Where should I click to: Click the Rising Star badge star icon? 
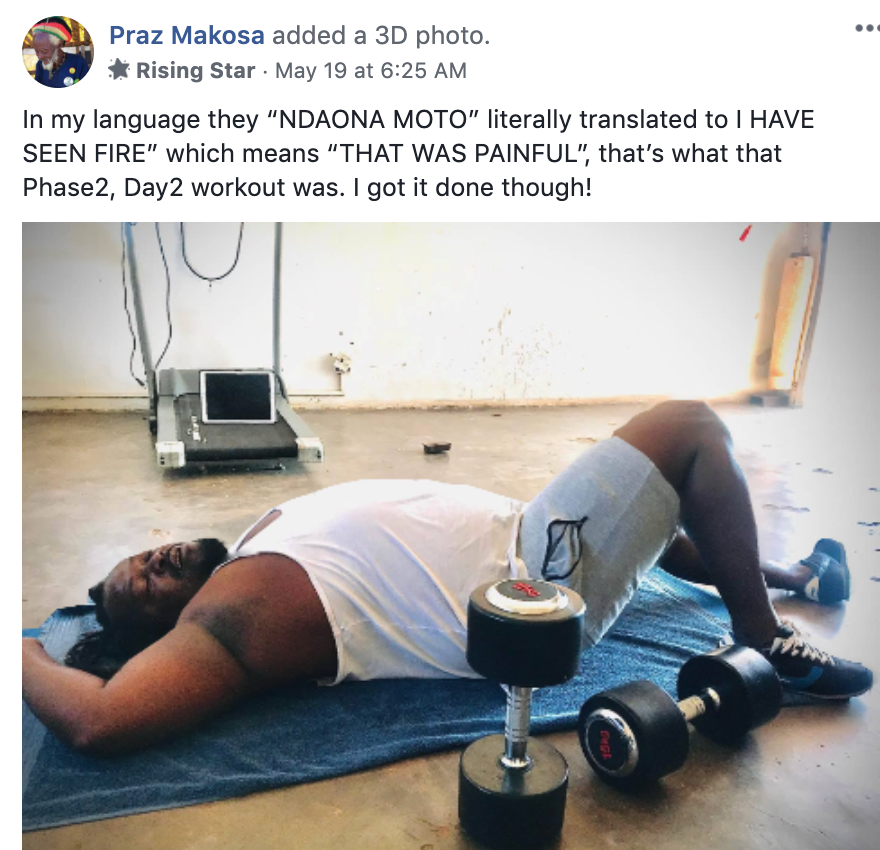(x=118, y=70)
